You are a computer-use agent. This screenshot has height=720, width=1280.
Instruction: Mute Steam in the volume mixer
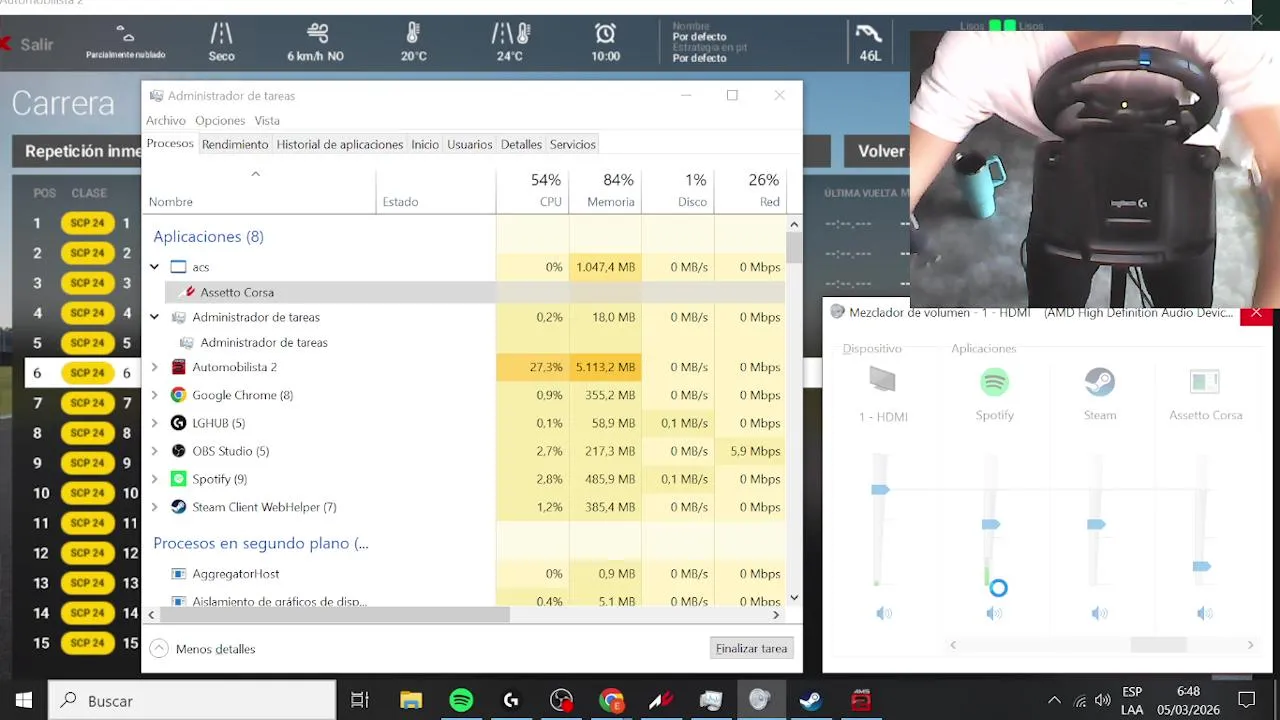pyautogui.click(x=1100, y=613)
